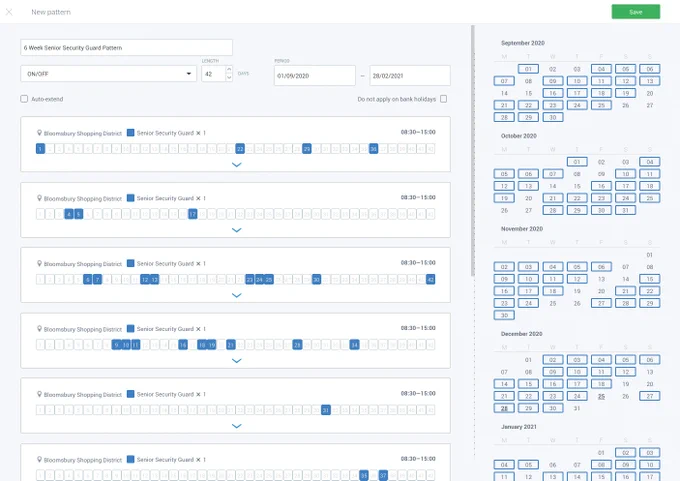This screenshot has width=680, height=481.
Task: Toggle the highlighted day 1 cell
Action: (40, 149)
